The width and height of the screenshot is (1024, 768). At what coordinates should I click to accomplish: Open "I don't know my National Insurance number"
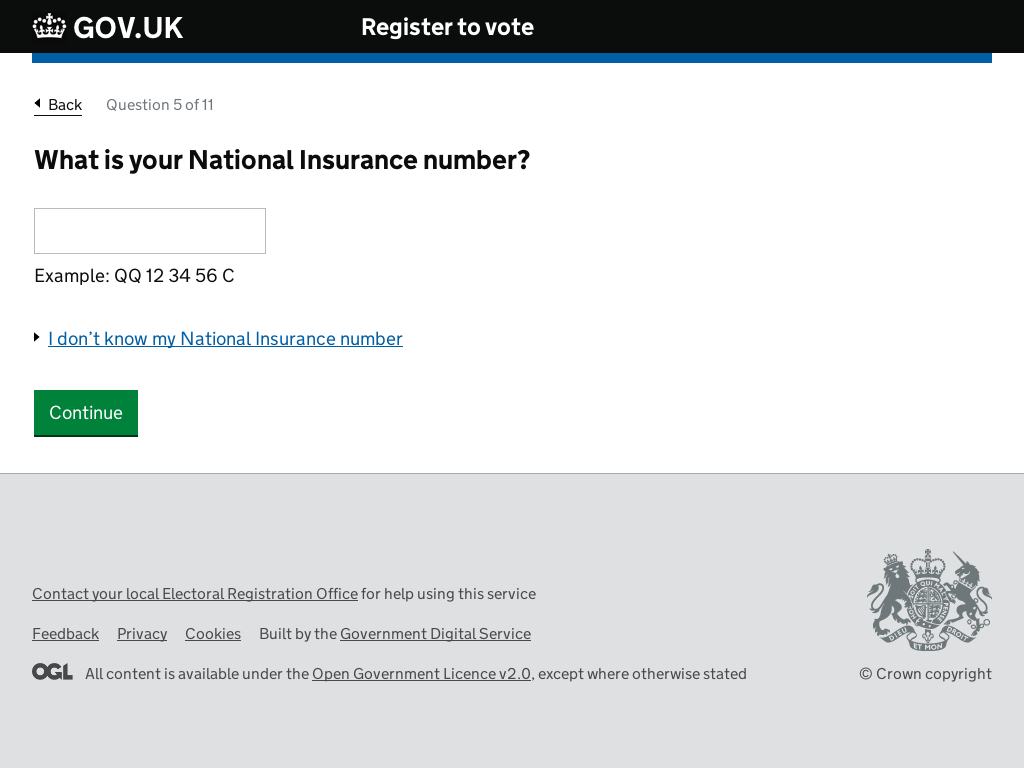pos(225,339)
